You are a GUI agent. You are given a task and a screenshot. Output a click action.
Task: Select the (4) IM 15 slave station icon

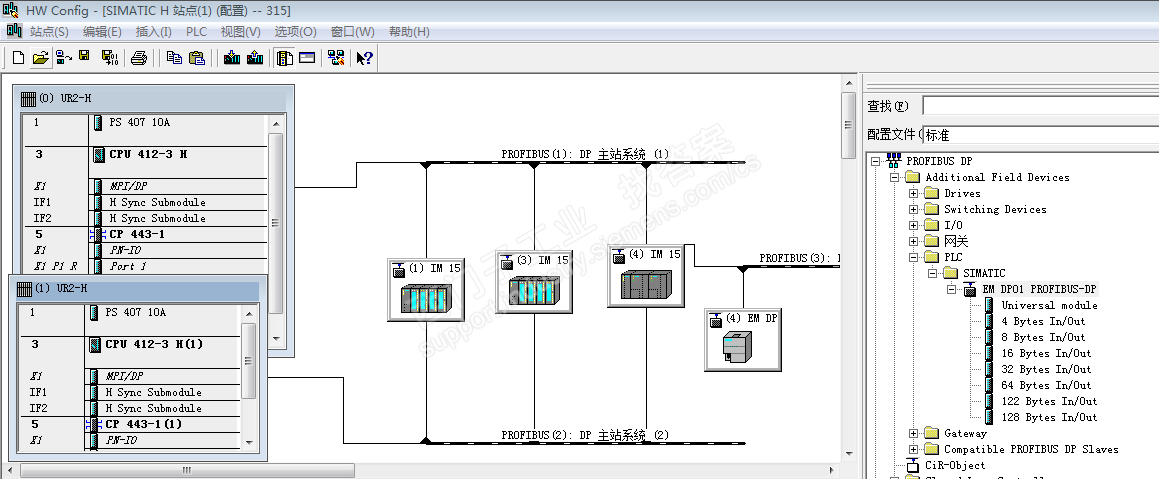click(x=646, y=275)
